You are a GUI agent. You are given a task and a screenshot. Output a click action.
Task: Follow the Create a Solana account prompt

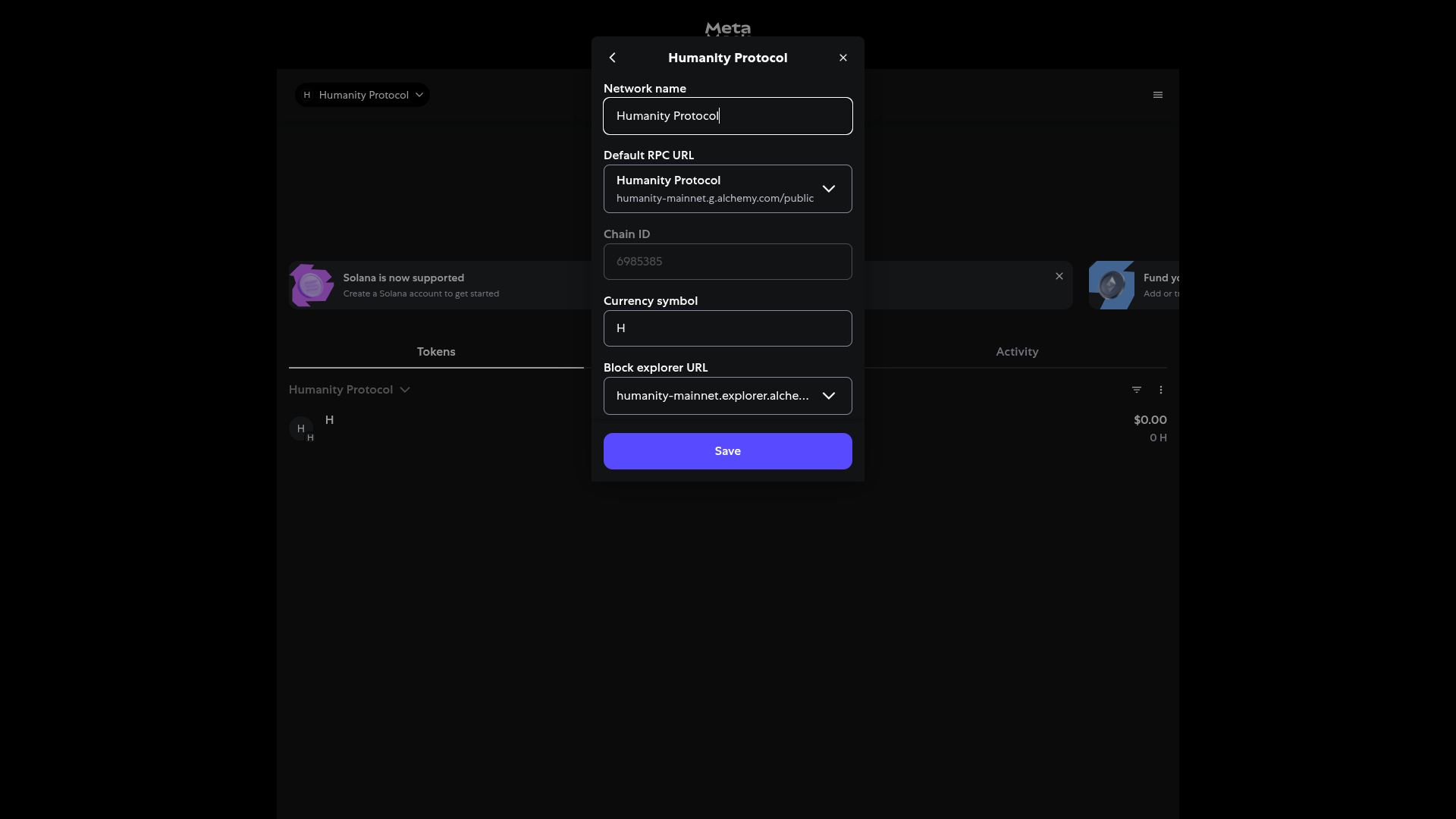[421, 293]
